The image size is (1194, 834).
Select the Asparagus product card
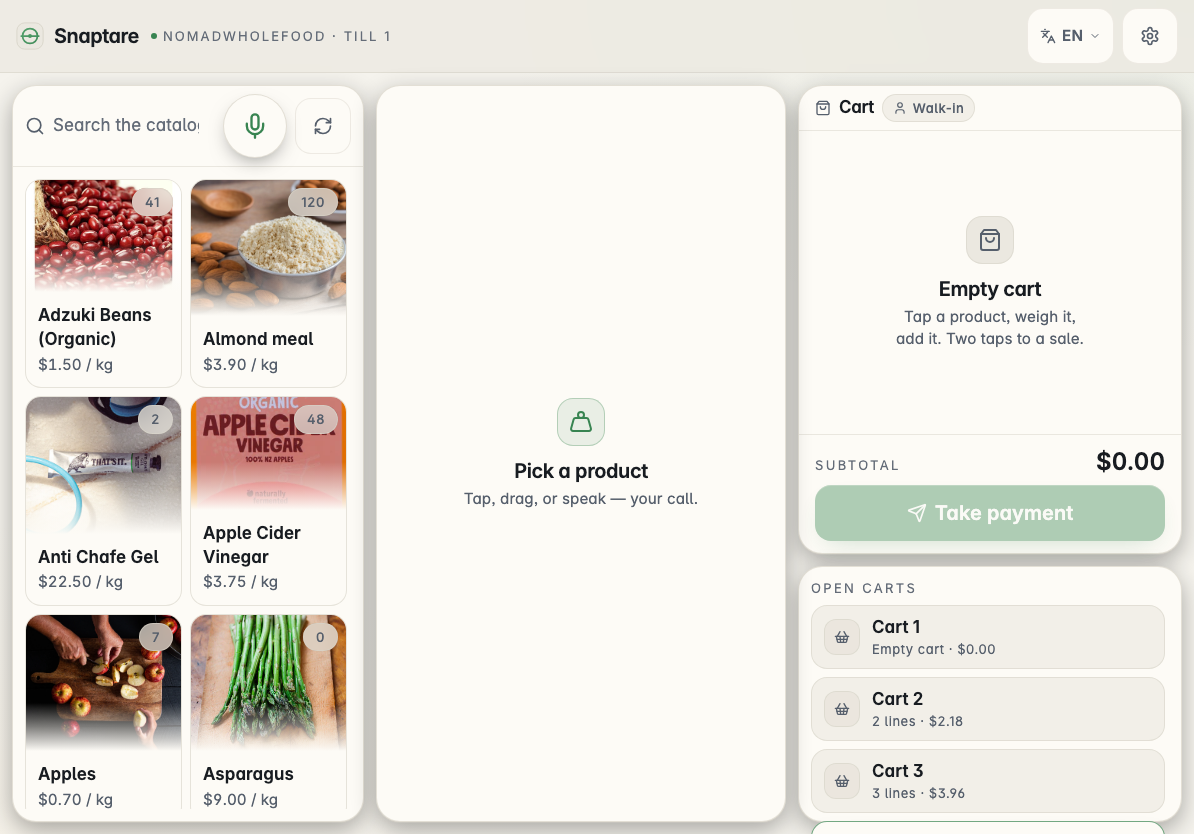point(269,712)
